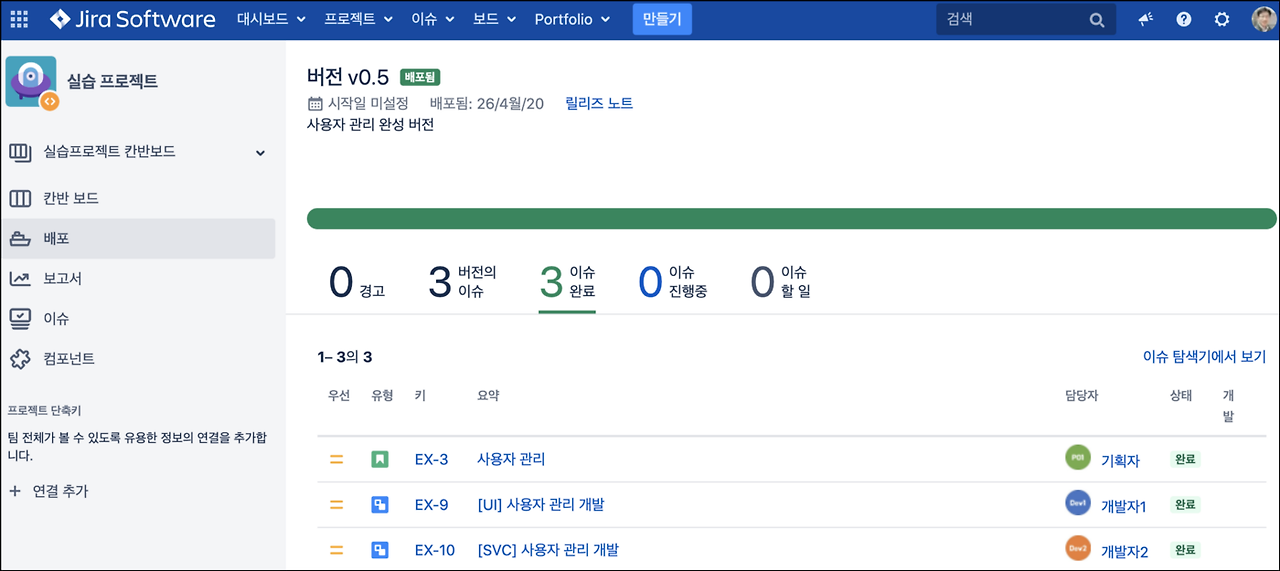
Task: Open the help question mark icon
Action: coord(1184,19)
